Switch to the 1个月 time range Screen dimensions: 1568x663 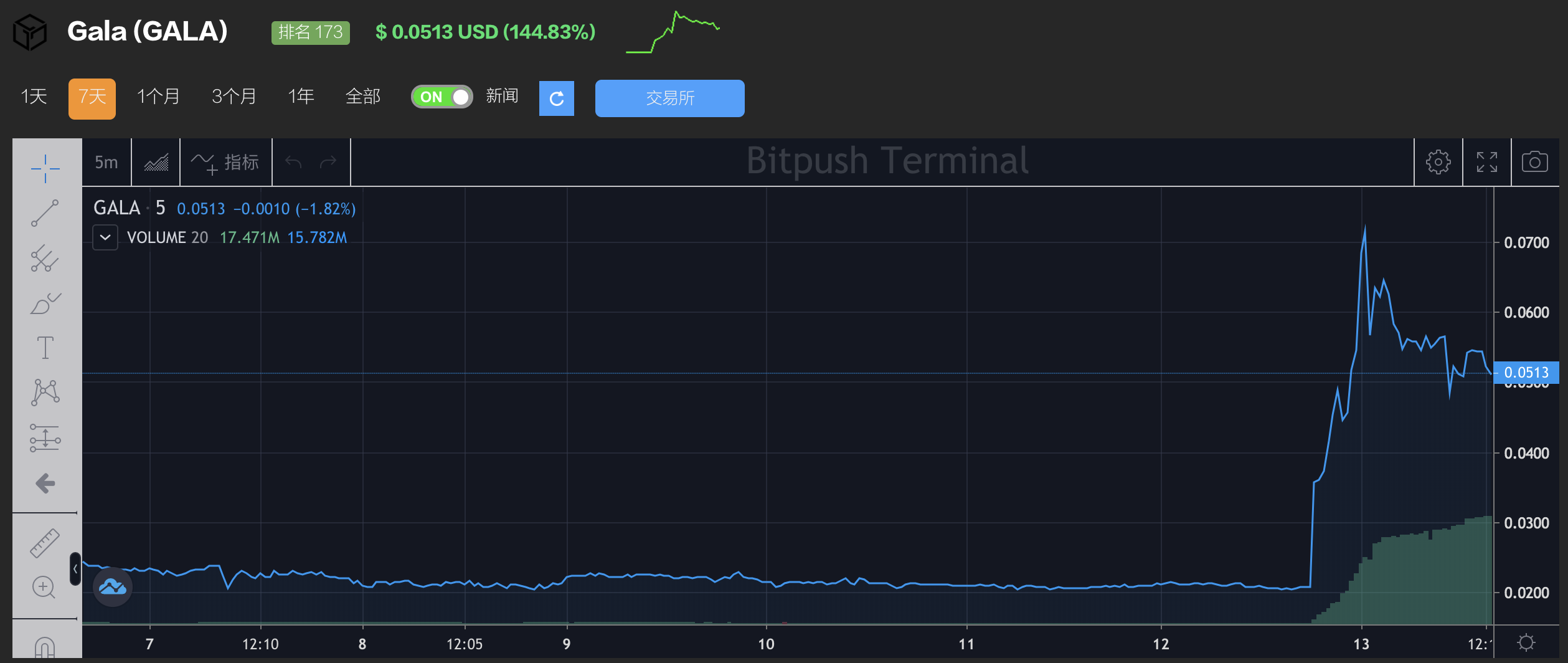pos(158,97)
